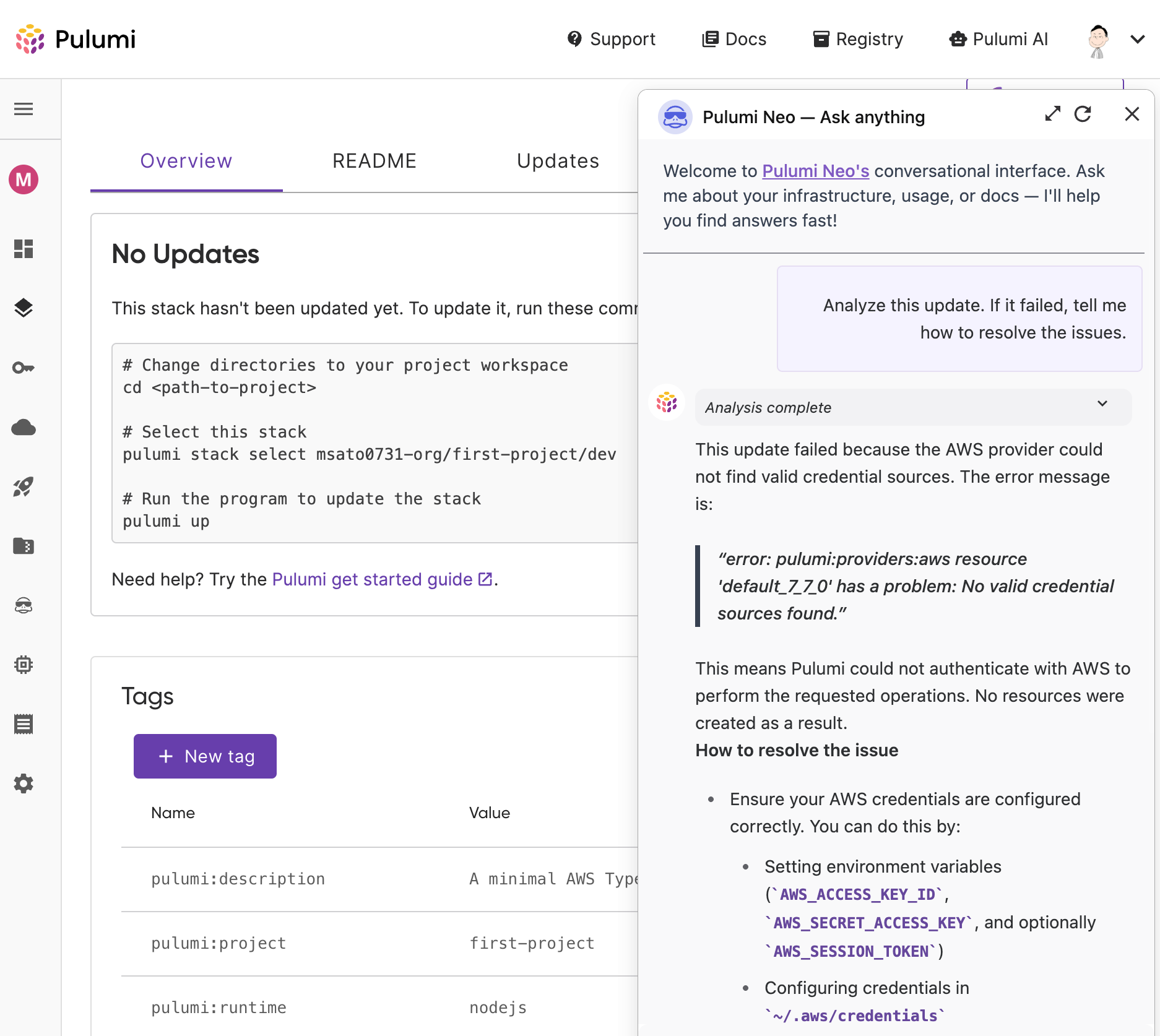Open Support in top navigation
This screenshot has height=1036, width=1160.
pyautogui.click(x=611, y=39)
